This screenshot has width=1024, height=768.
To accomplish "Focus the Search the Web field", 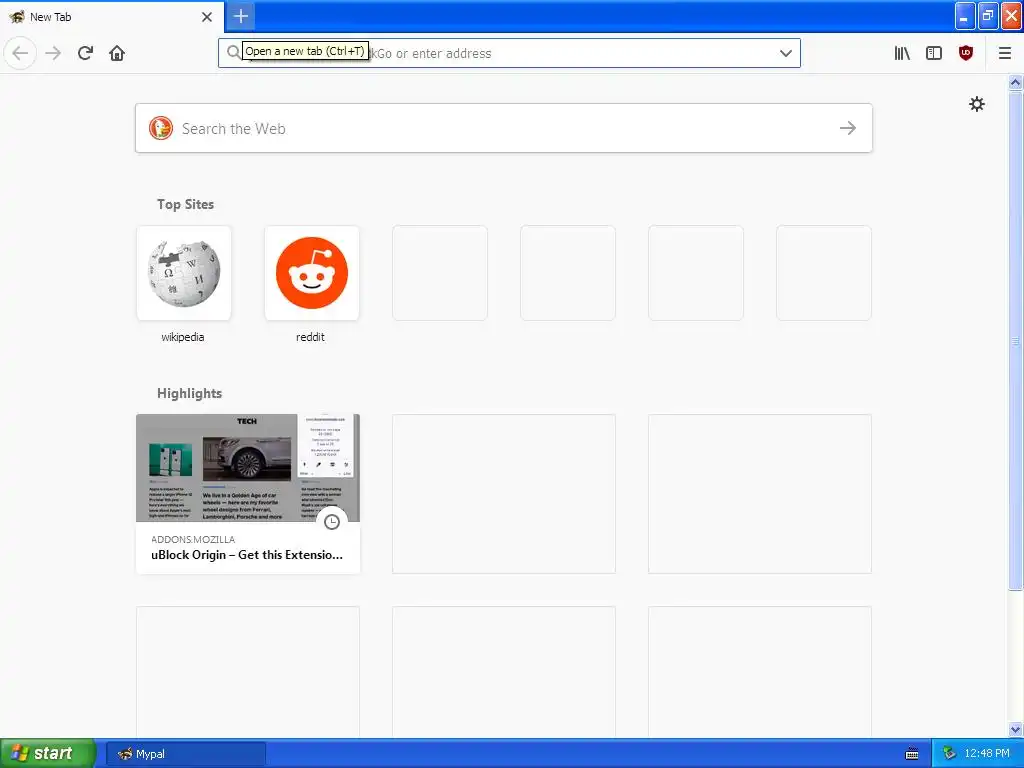I will pyautogui.click(x=504, y=128).
